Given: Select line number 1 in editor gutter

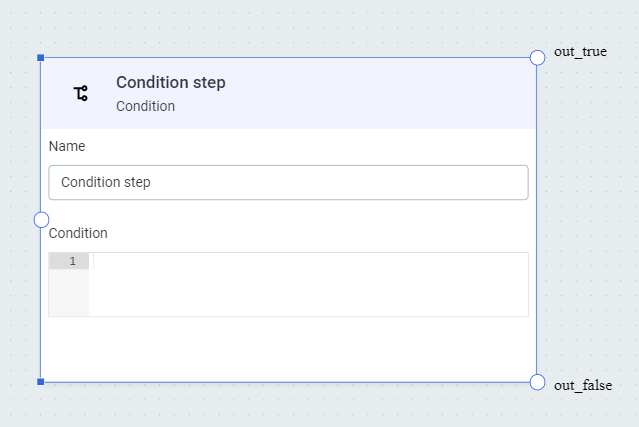Looking at the screenshot, I should point(72,261).
